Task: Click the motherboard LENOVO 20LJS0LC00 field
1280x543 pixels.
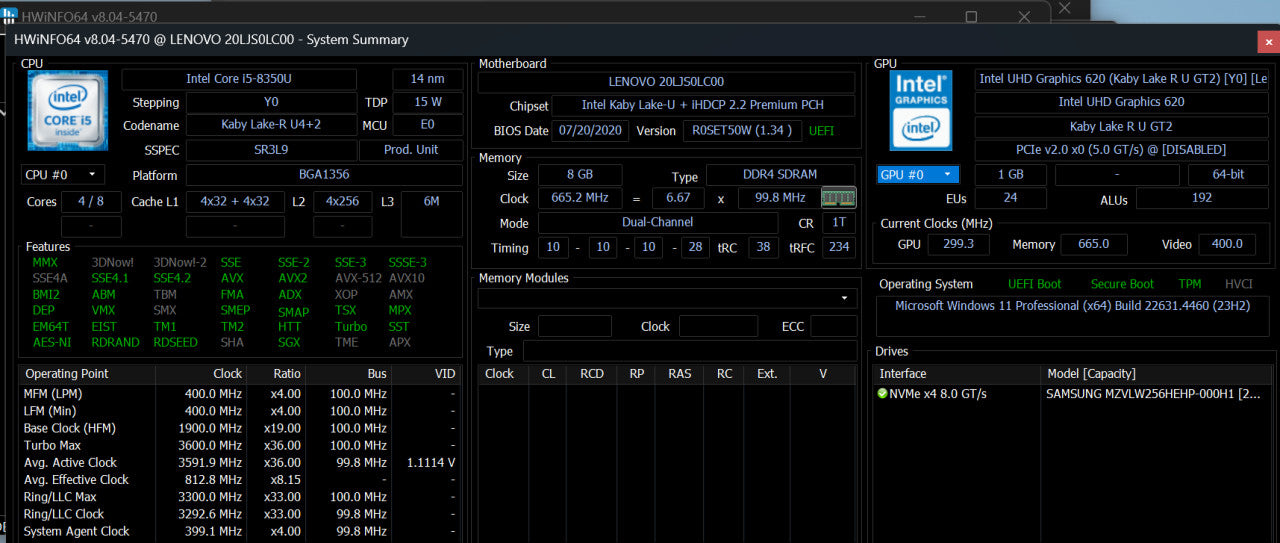Action: point(666,82)
